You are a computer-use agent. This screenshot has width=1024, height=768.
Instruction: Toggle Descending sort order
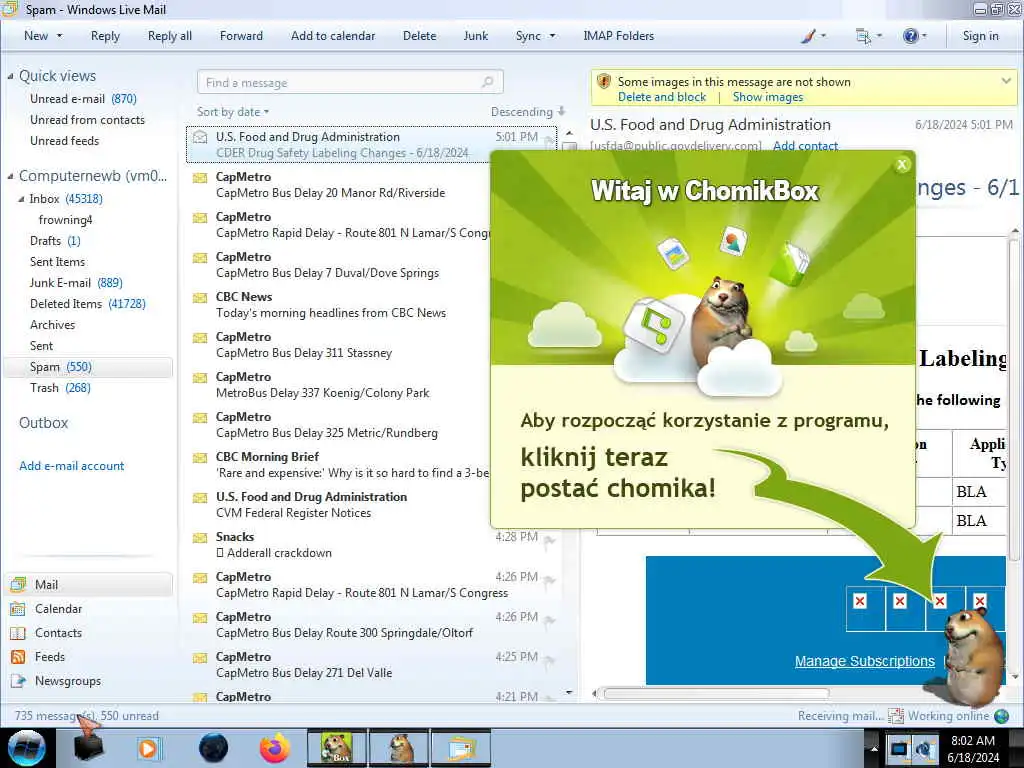click(x=528, y=112)
